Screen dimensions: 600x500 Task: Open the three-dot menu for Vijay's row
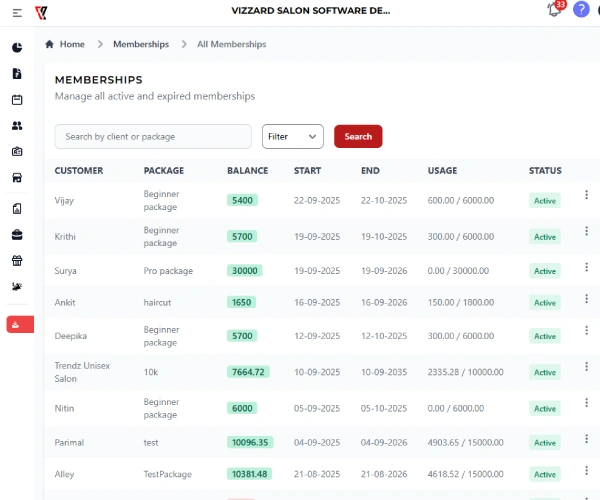[x=586, y=196]
